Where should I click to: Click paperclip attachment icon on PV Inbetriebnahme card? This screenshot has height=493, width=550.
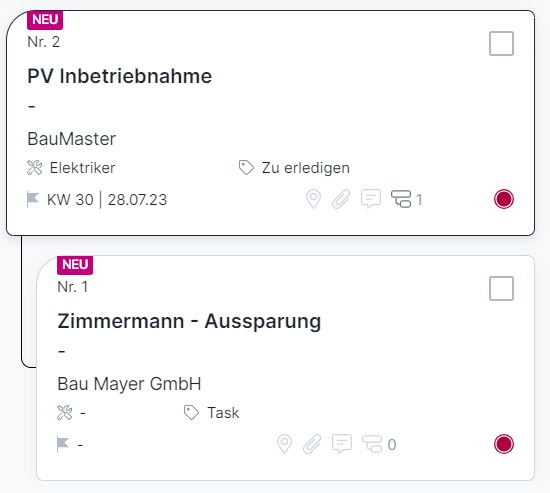click(341, 199)
